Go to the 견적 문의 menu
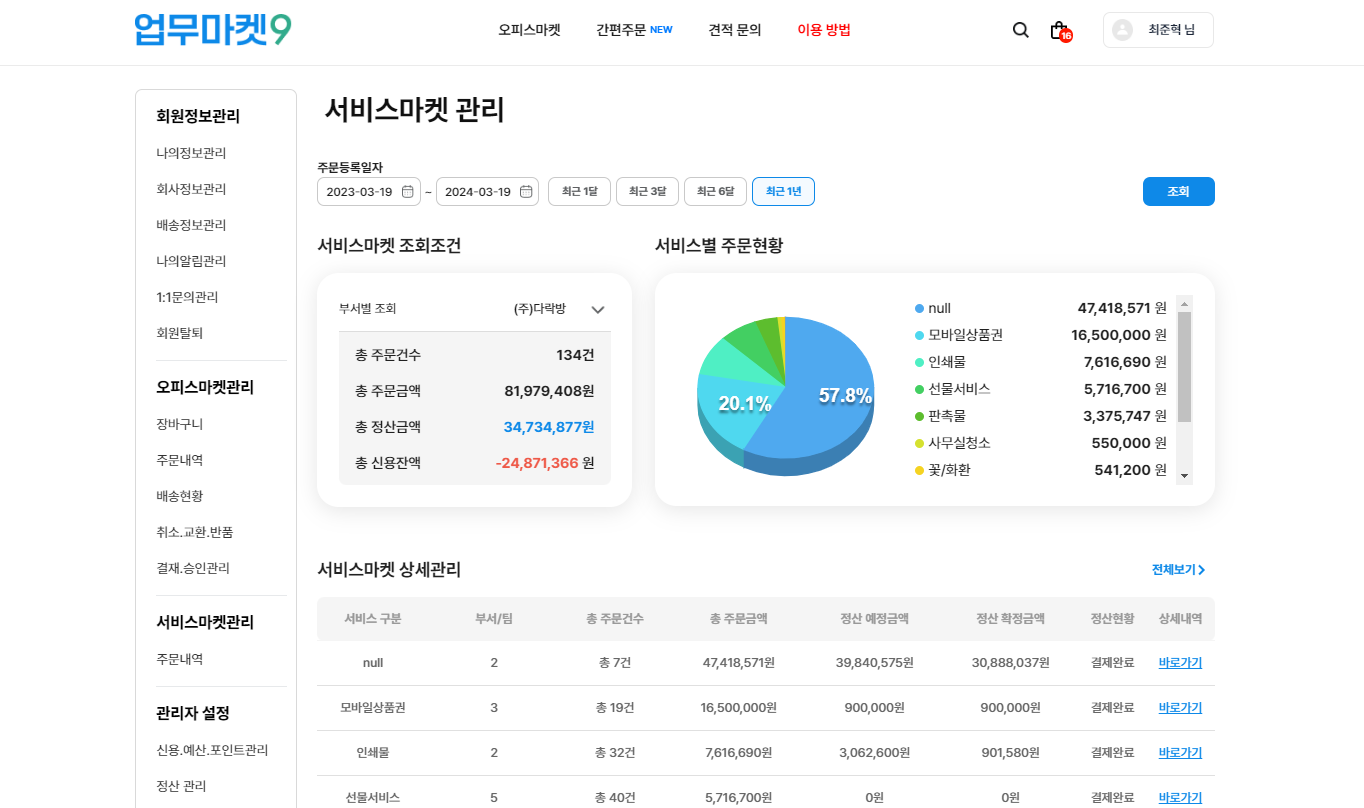 pos(734,30)
